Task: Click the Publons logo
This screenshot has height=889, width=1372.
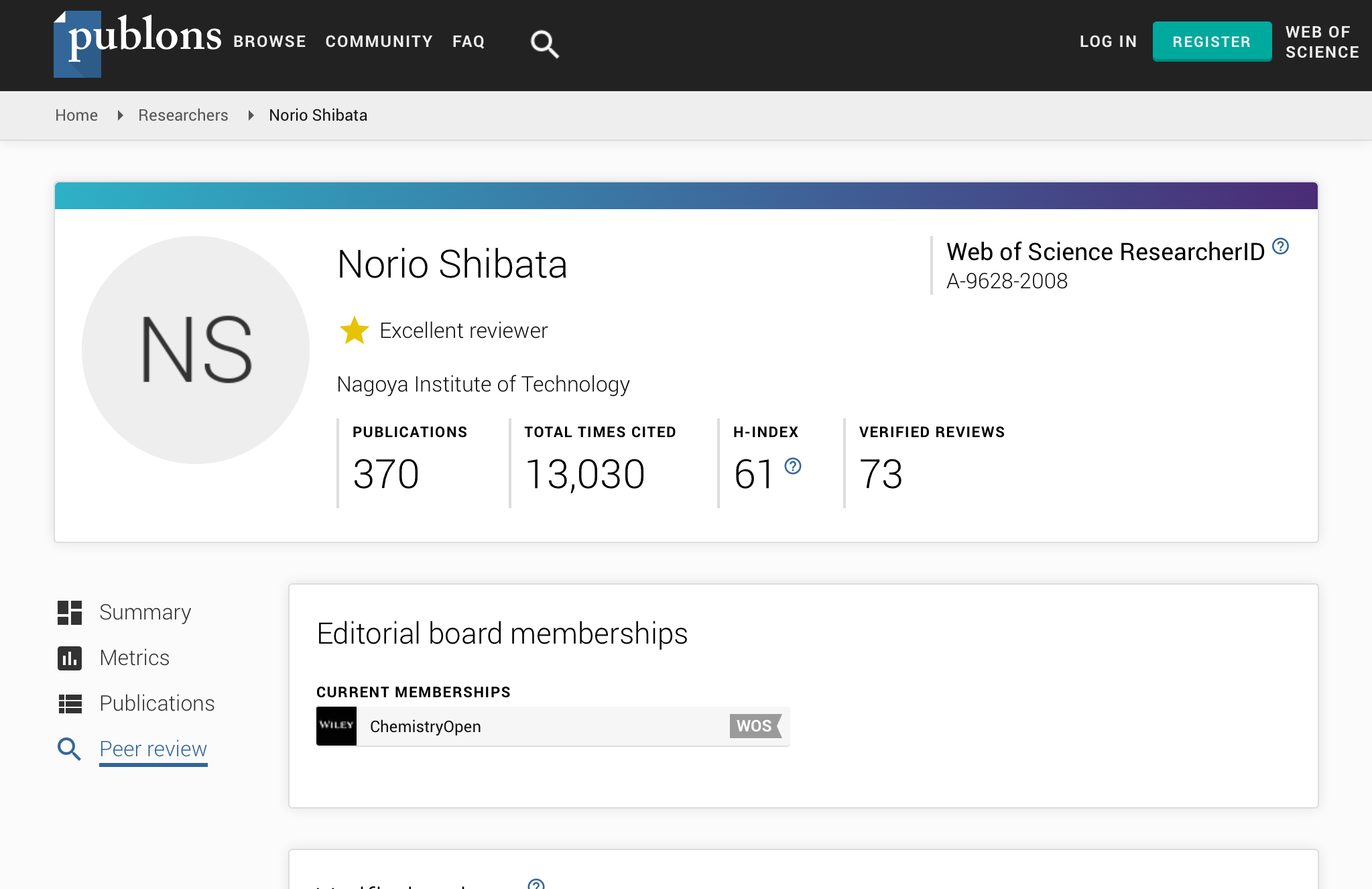Action: 137,44
